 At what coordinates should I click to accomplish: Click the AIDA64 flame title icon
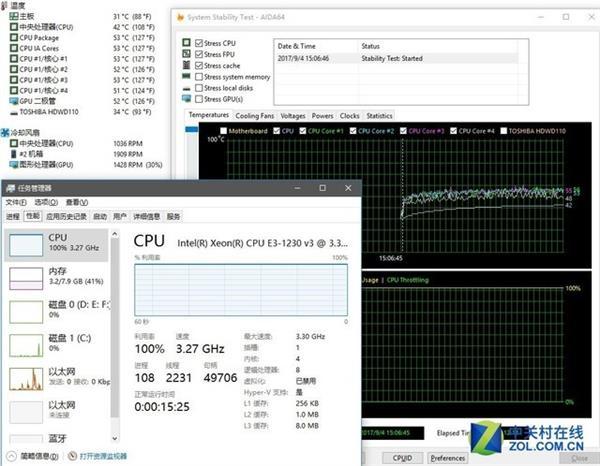[x=180, y=17]
